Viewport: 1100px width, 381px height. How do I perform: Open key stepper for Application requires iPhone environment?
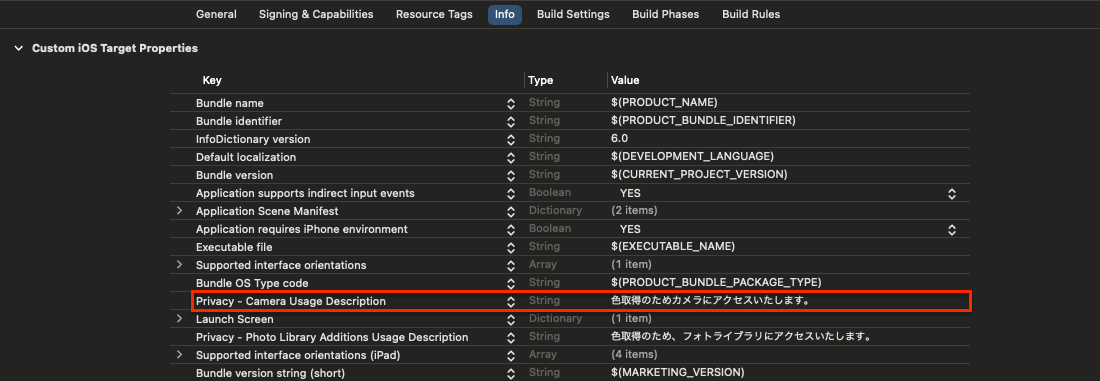(511, 229)
